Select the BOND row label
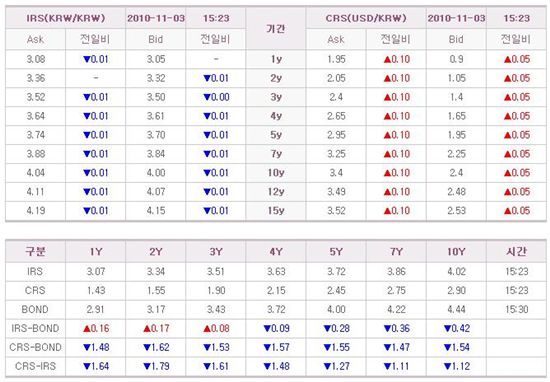 point(35,310)
